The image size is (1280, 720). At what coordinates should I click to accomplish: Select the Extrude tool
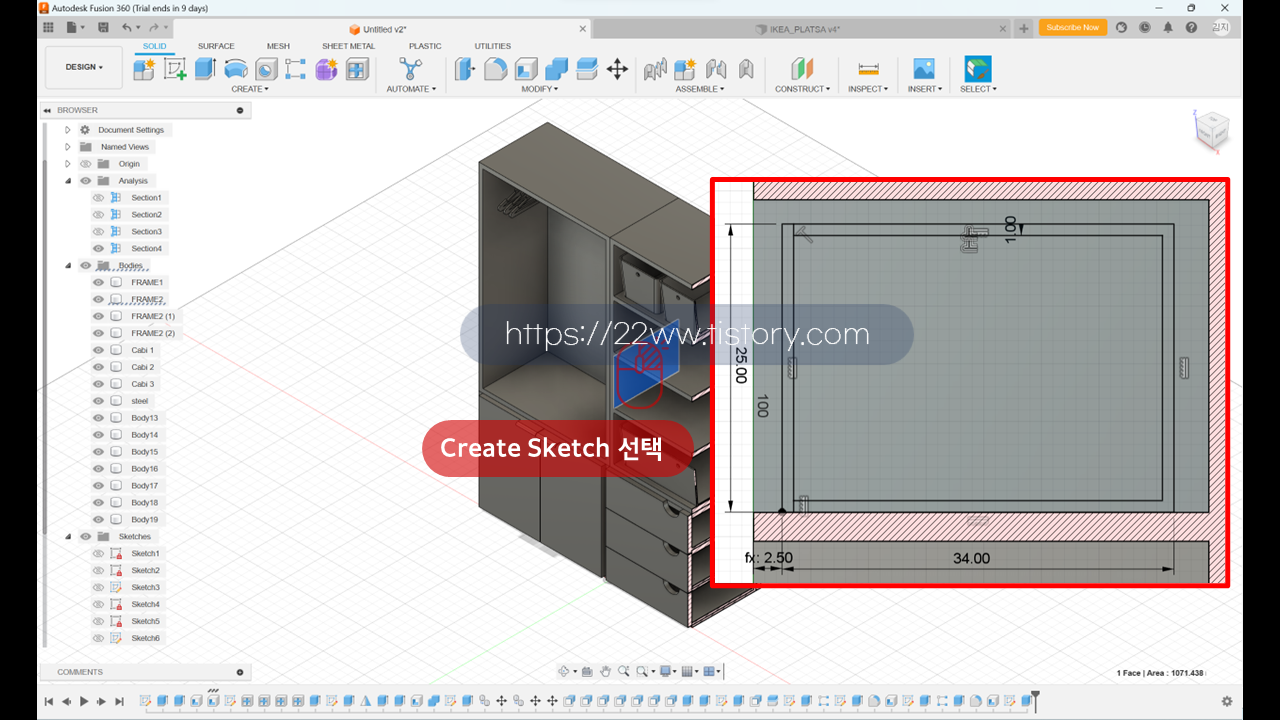coord(205,69)
